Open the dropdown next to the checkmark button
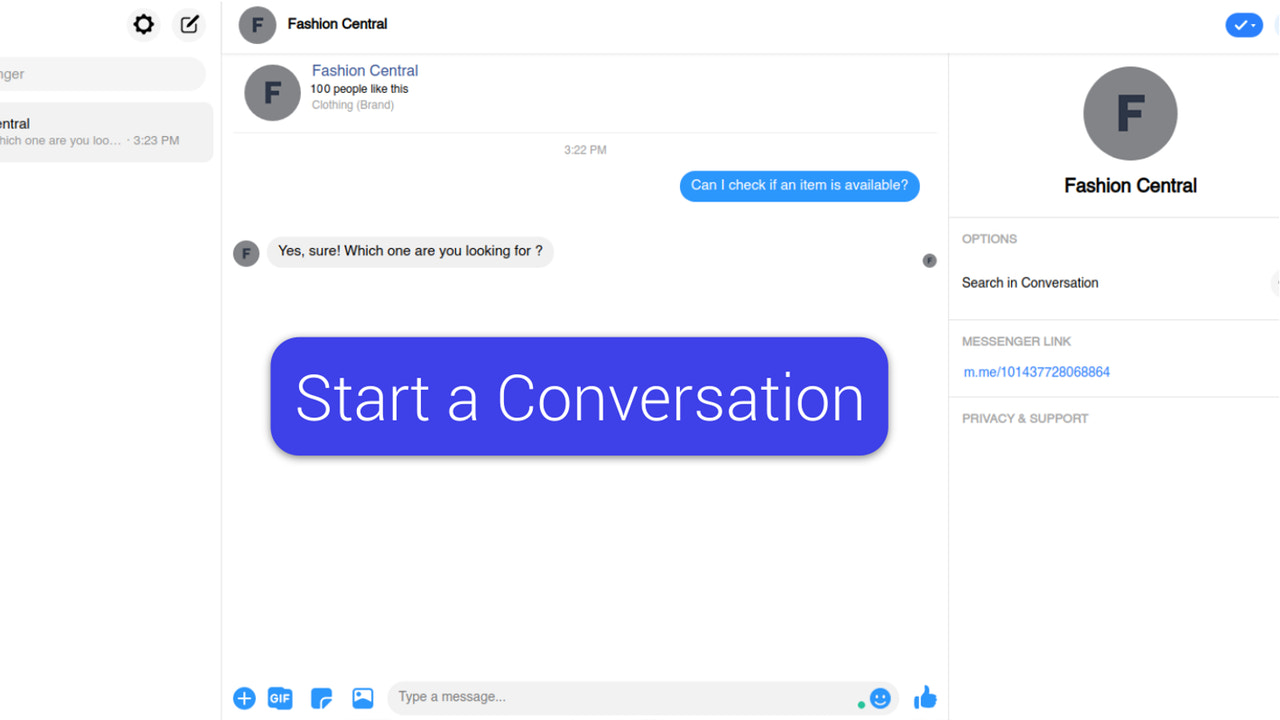The height and width of the screenshot is (720, 1280). [1254, 25]
